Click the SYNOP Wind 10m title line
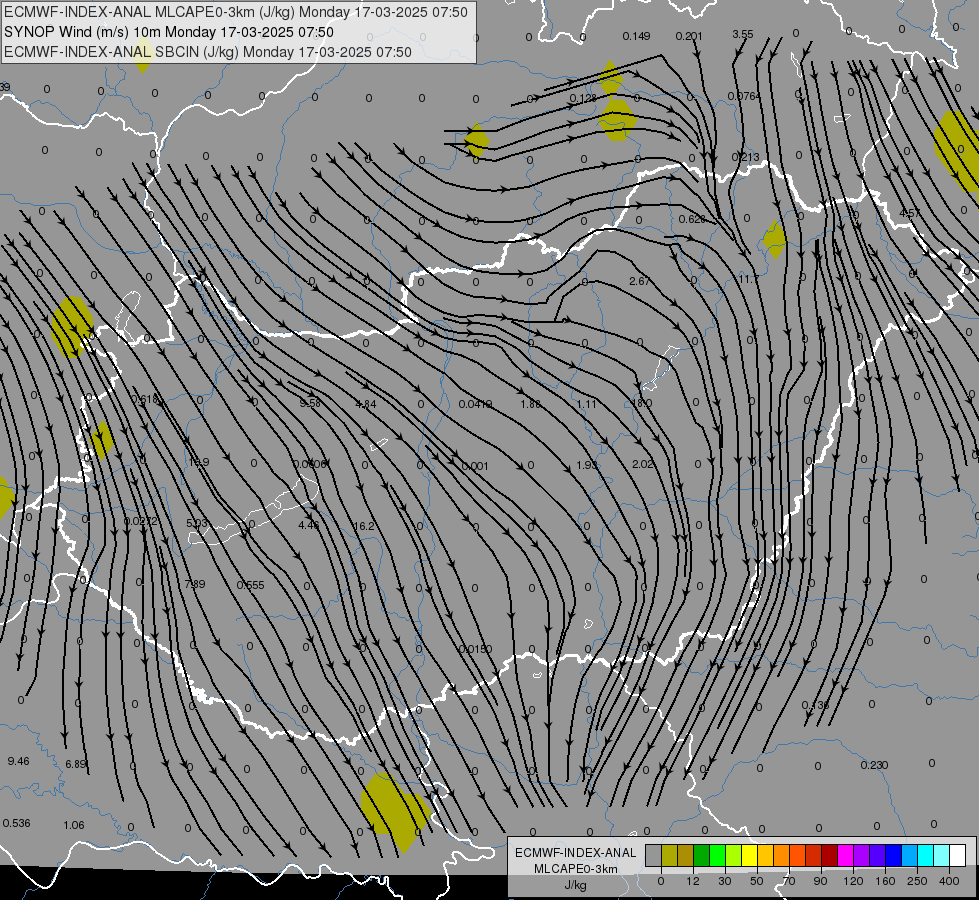Screen dimensions: 979x900 pos(169,32)
